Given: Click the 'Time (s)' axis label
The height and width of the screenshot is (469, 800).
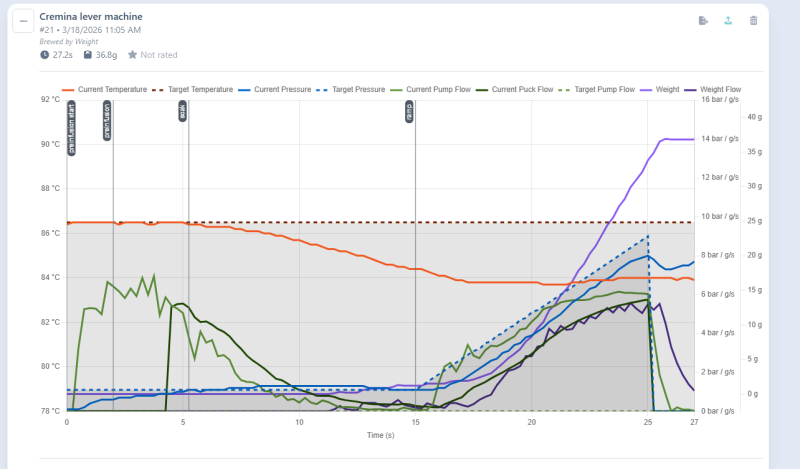Looking at the screenshot, I should [381, 435].
